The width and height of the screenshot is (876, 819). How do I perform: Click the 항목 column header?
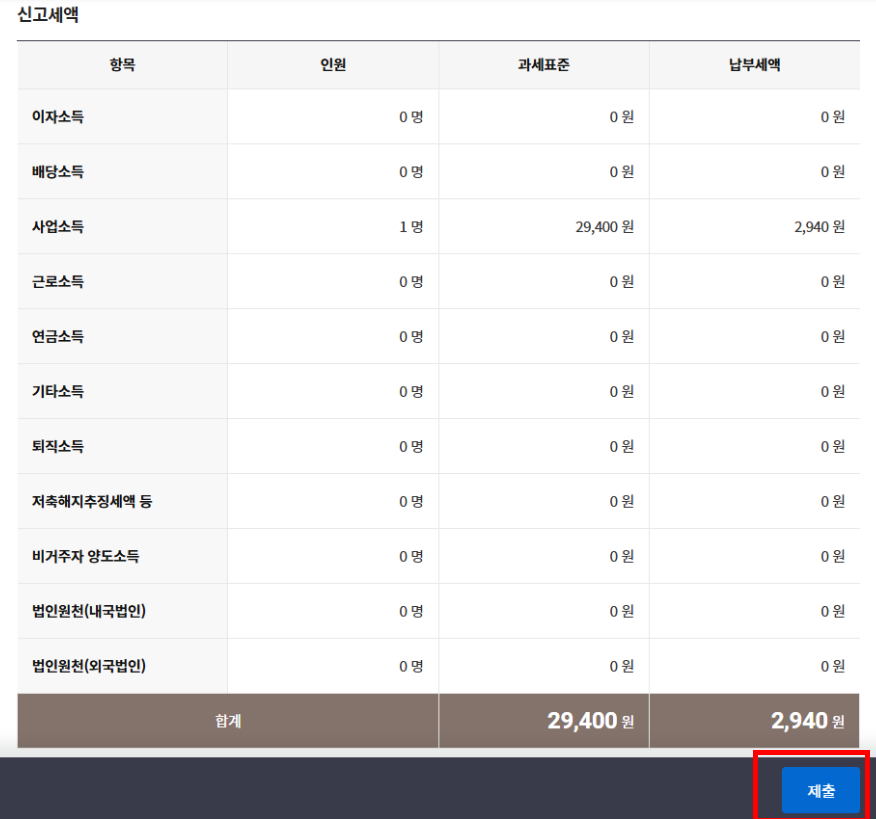point(122,65)
